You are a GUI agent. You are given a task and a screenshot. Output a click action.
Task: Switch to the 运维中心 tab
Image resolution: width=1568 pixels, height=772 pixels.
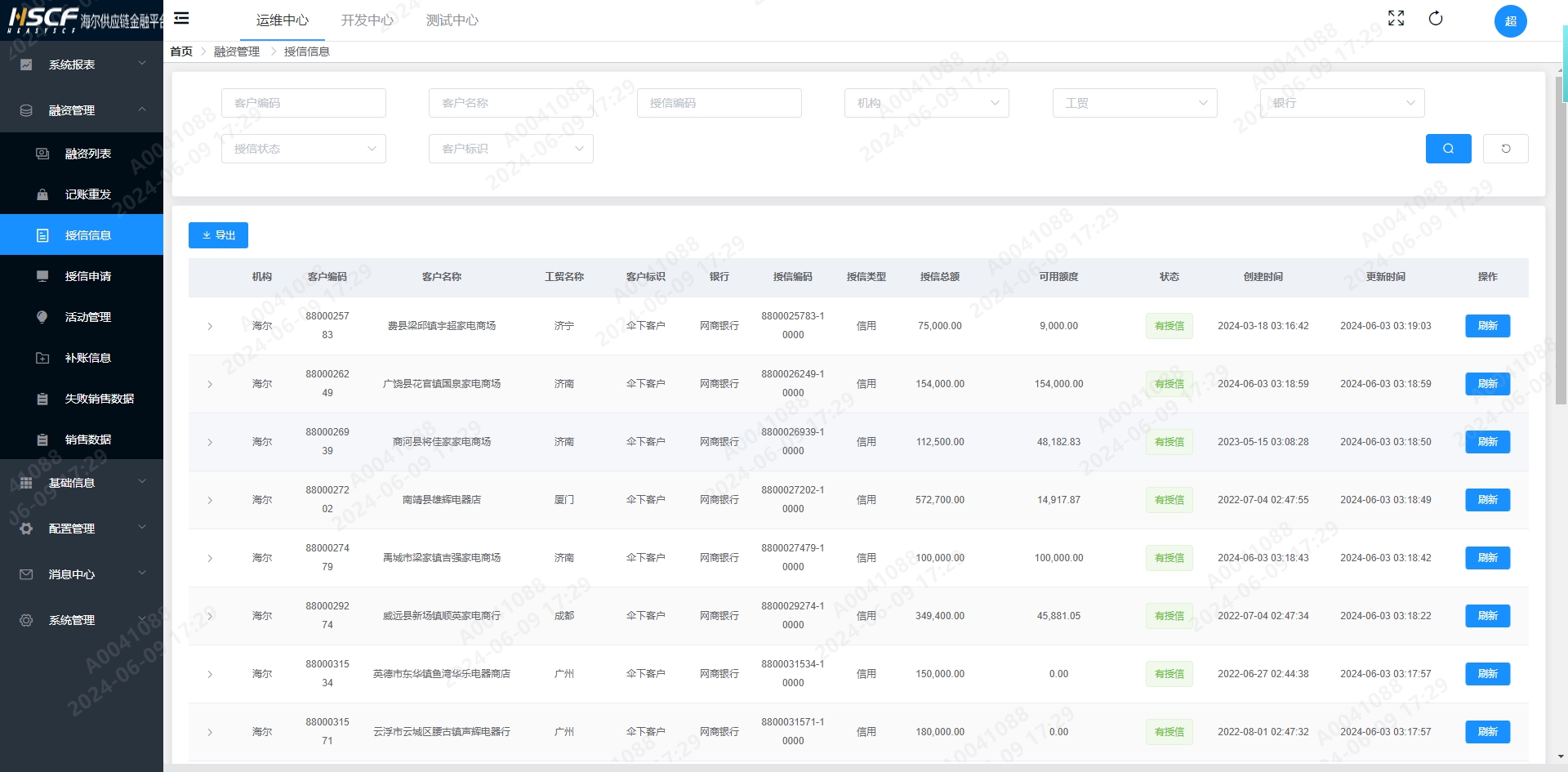(283, 20)
